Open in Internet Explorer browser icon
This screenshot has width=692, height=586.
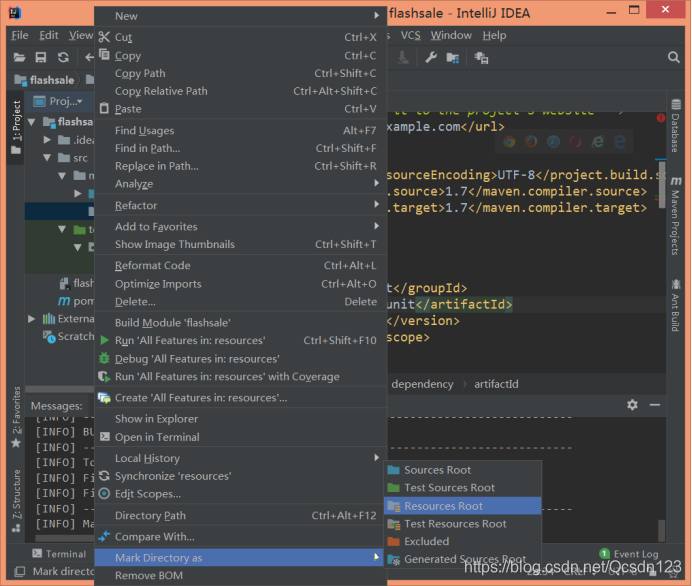(x=598, y=142)
